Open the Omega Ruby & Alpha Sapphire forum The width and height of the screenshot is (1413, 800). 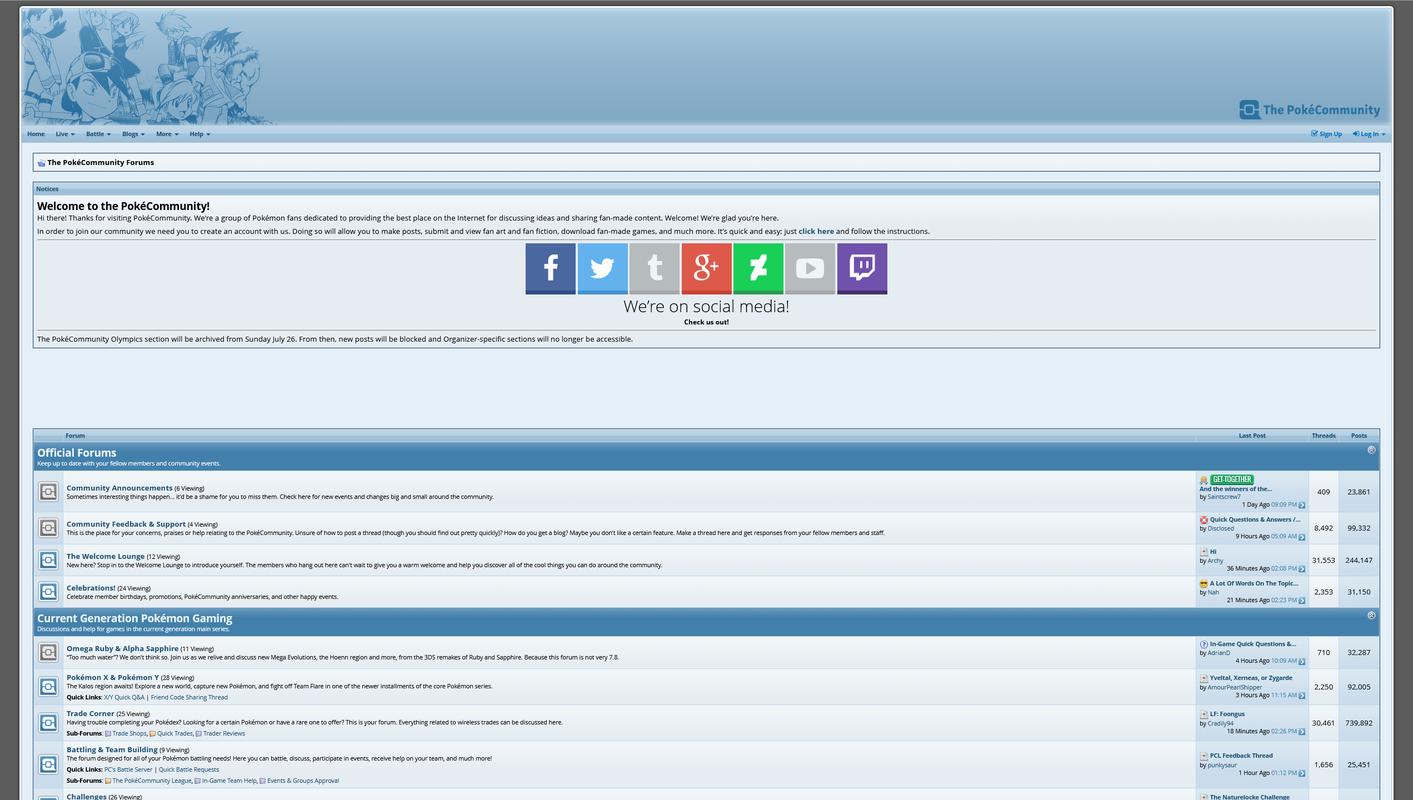pyautogui.click(x=122, y=648)
